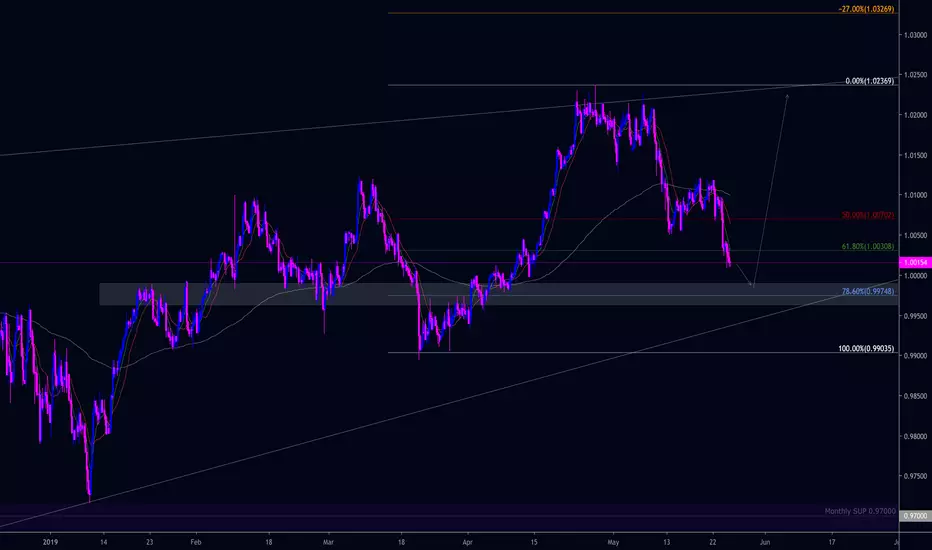Select the 1.01000 price axis value
932x550 pixels.
tap(915, 195)
